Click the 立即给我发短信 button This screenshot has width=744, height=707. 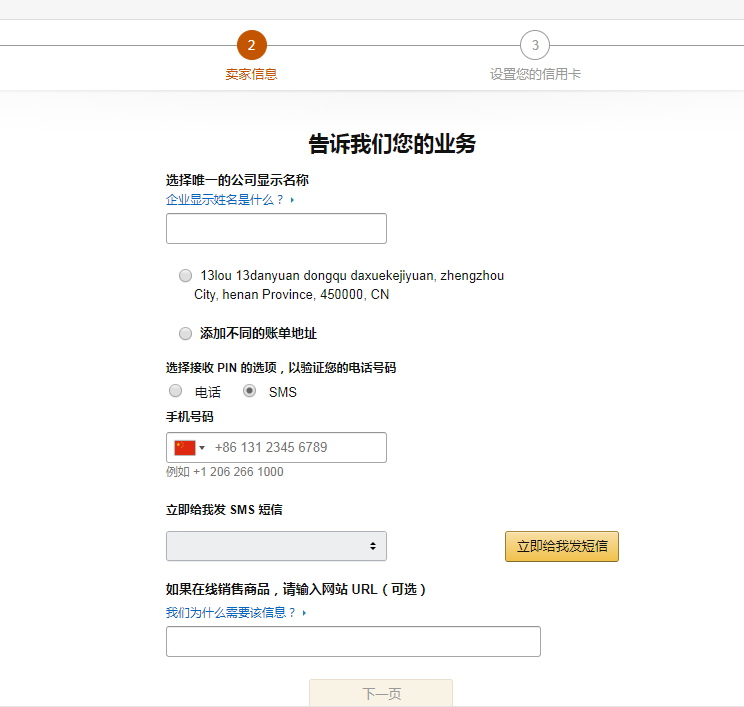coord(562,546)
